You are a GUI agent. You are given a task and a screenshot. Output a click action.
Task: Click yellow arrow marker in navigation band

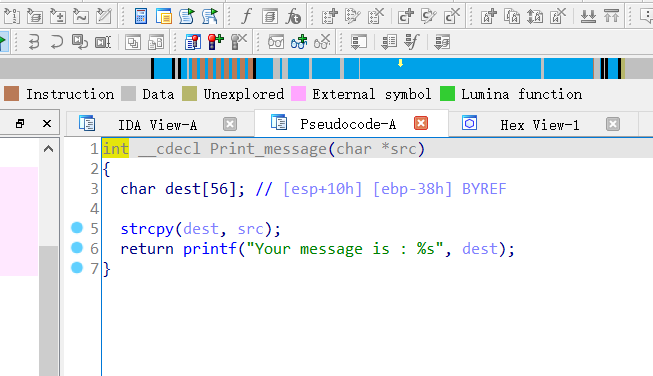click(x=400, y=63)
